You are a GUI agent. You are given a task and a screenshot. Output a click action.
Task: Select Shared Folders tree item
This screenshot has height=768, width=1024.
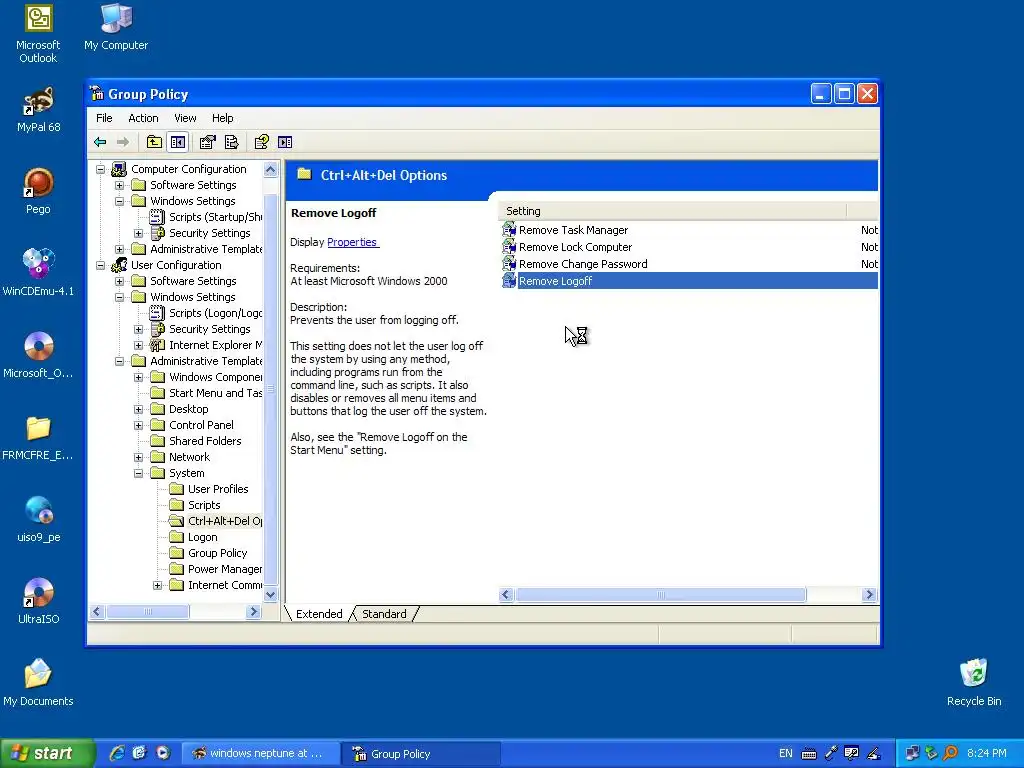[x=196, y=441]
